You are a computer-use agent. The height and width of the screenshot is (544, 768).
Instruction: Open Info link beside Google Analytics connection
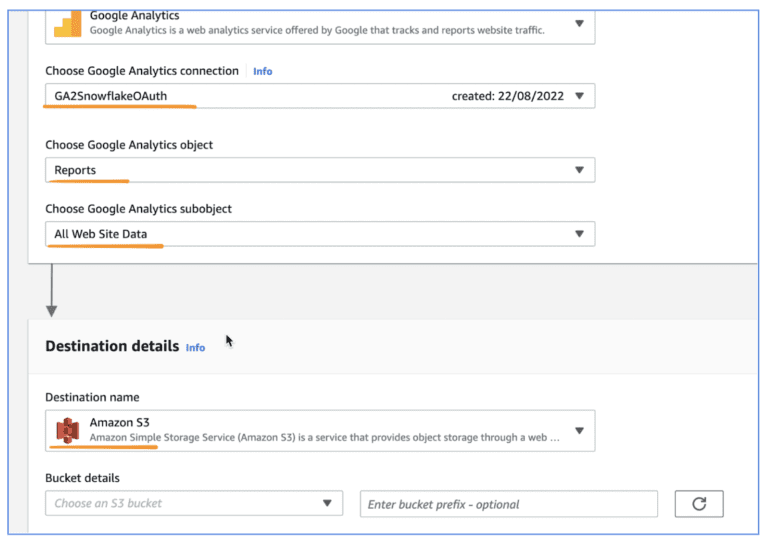pyautogui.click(x=263, y=71)
